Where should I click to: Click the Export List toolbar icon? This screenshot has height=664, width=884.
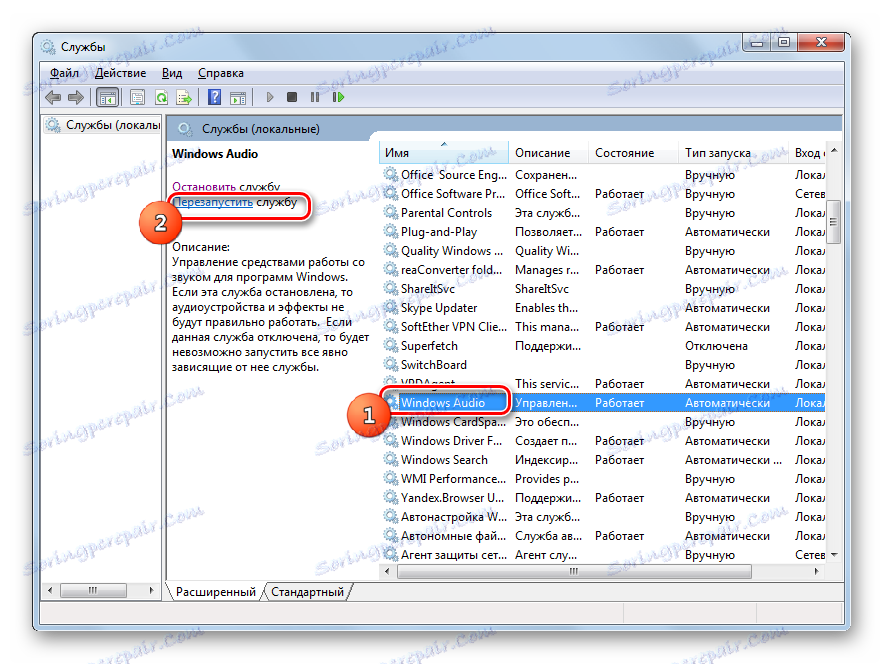coord(184,98)
